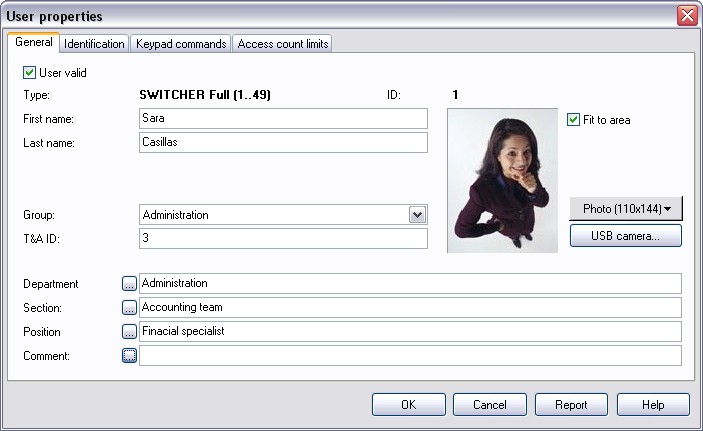Click the USB camera button

625,236
